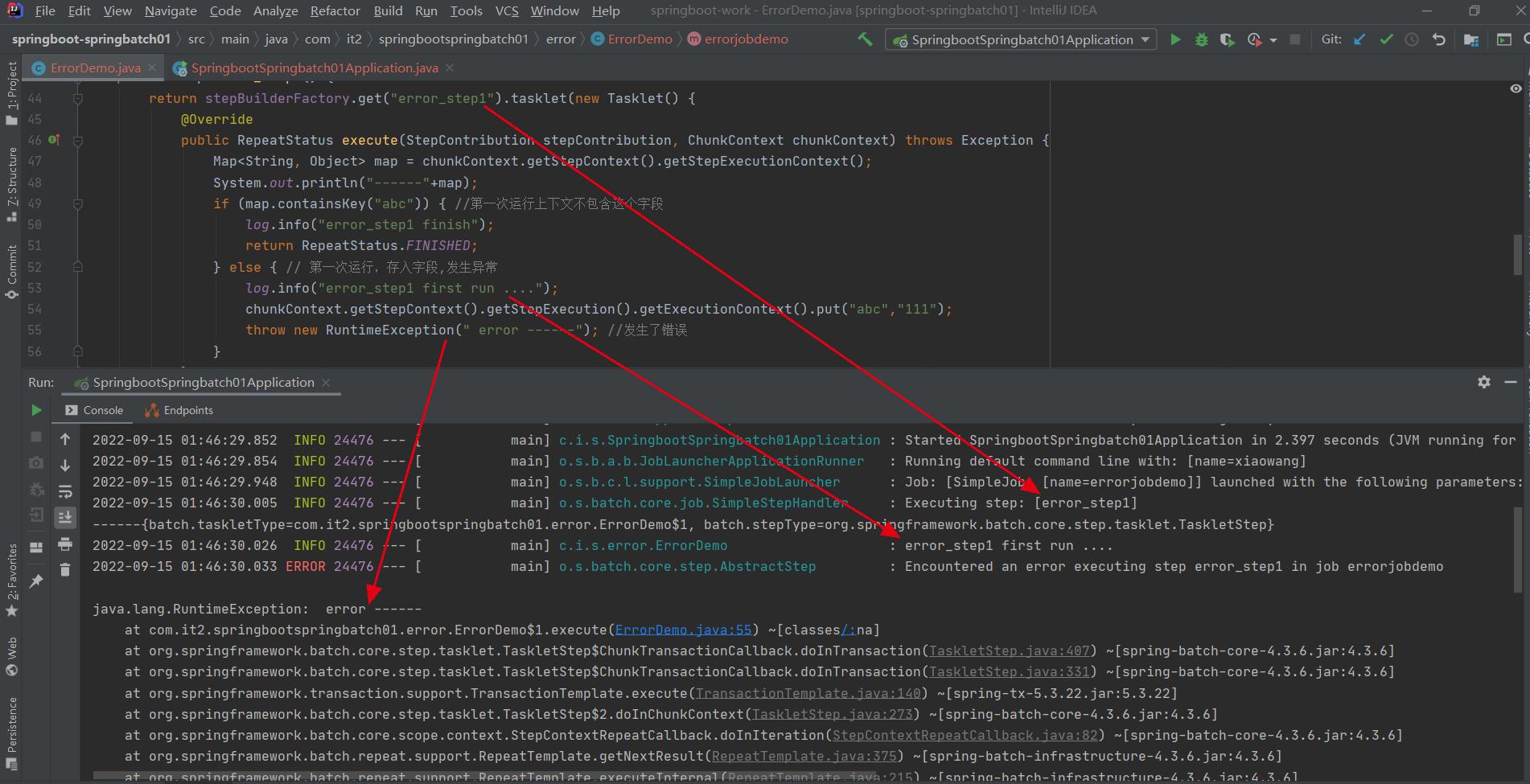Image resolution: width=1530 pixels, height=784 pixels.
Task: Open the profiler options dropdown arrow
Action: coord(1273,39)
